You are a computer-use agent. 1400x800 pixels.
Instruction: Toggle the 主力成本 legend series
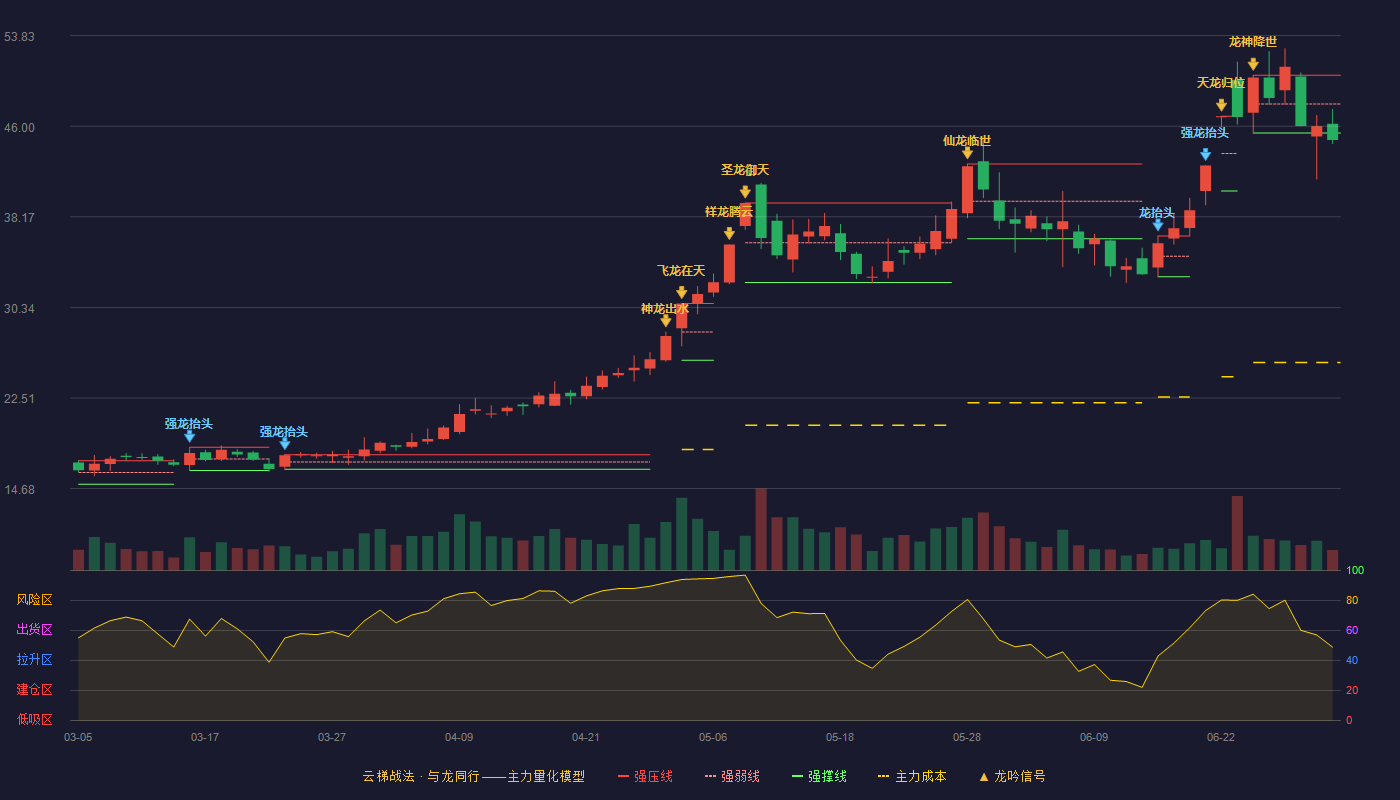pos(912,776)
